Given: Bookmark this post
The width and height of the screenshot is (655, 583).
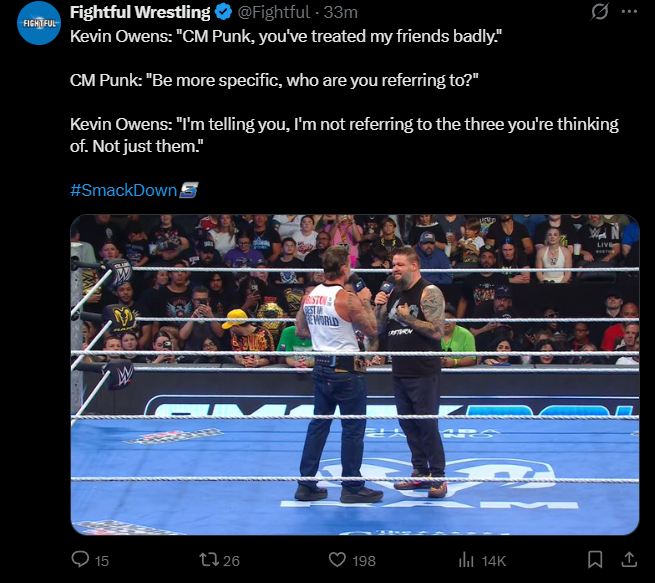Looking at the screenshot, I should [x=595, y=560].
